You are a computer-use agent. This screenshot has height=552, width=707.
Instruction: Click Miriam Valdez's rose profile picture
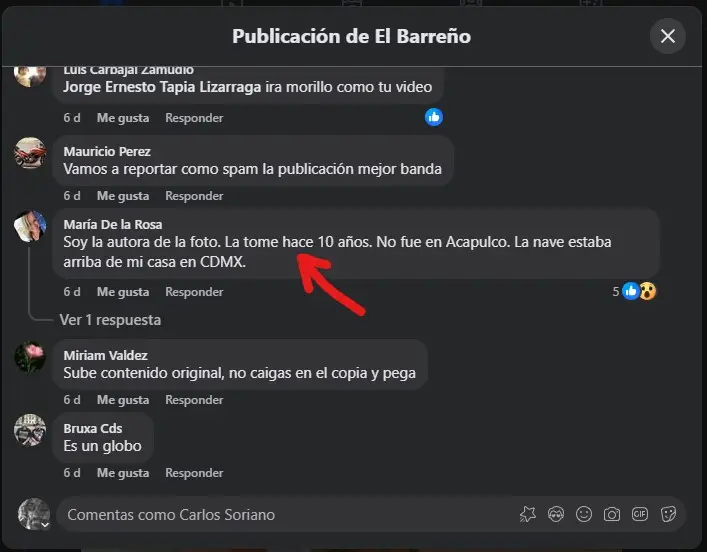pyautogui.click(x=30, y=357)
